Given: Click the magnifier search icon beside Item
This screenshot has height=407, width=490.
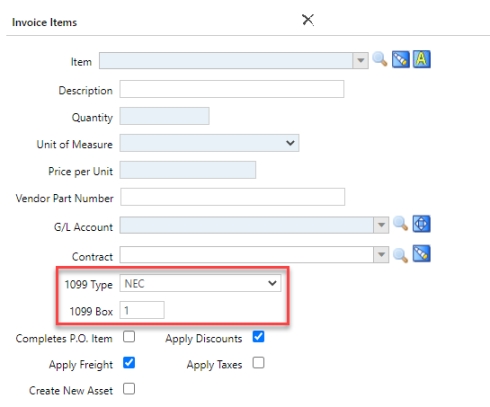Looking at the screenshot, I should pyautogui.click(x=380, y=59).
